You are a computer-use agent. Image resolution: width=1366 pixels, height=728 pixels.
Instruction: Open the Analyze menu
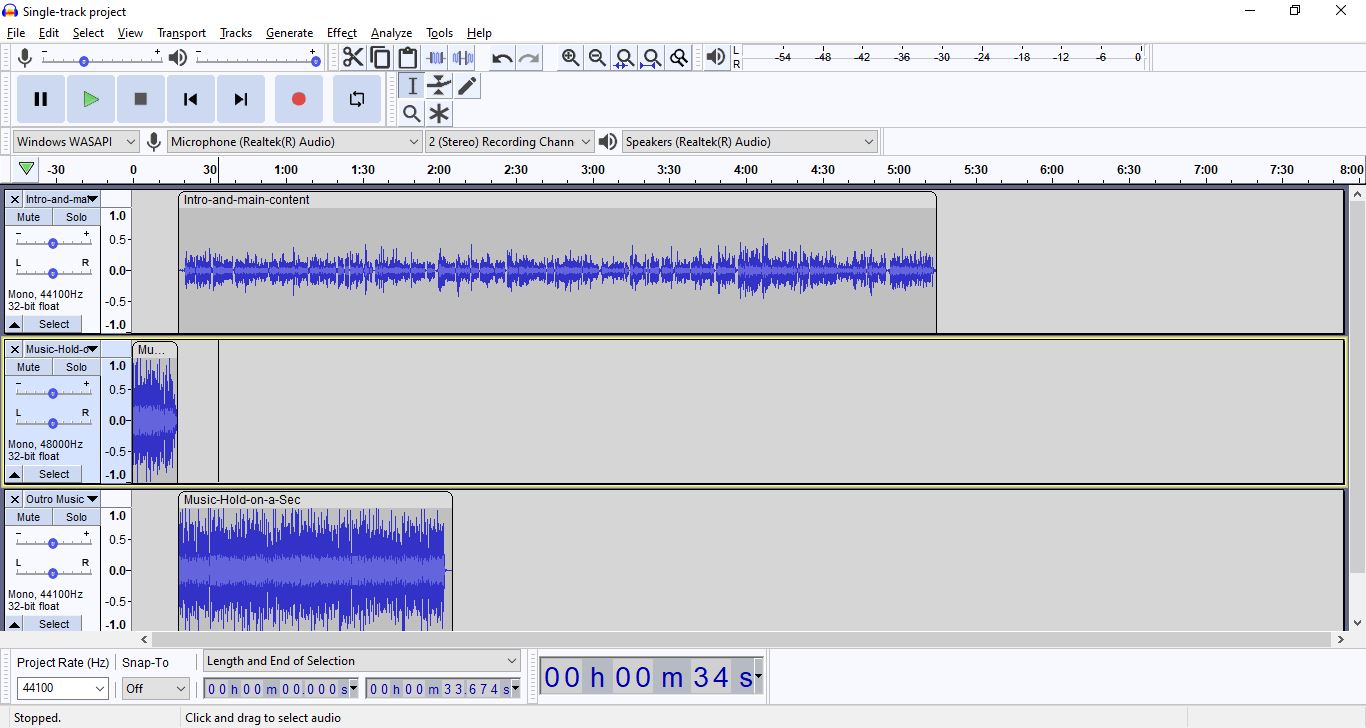(x=391, y=33)
